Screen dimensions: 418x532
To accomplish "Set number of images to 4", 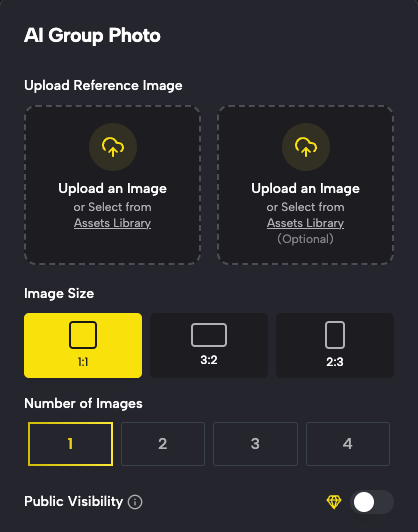I will pyautogui.click(x=348, y=444).
